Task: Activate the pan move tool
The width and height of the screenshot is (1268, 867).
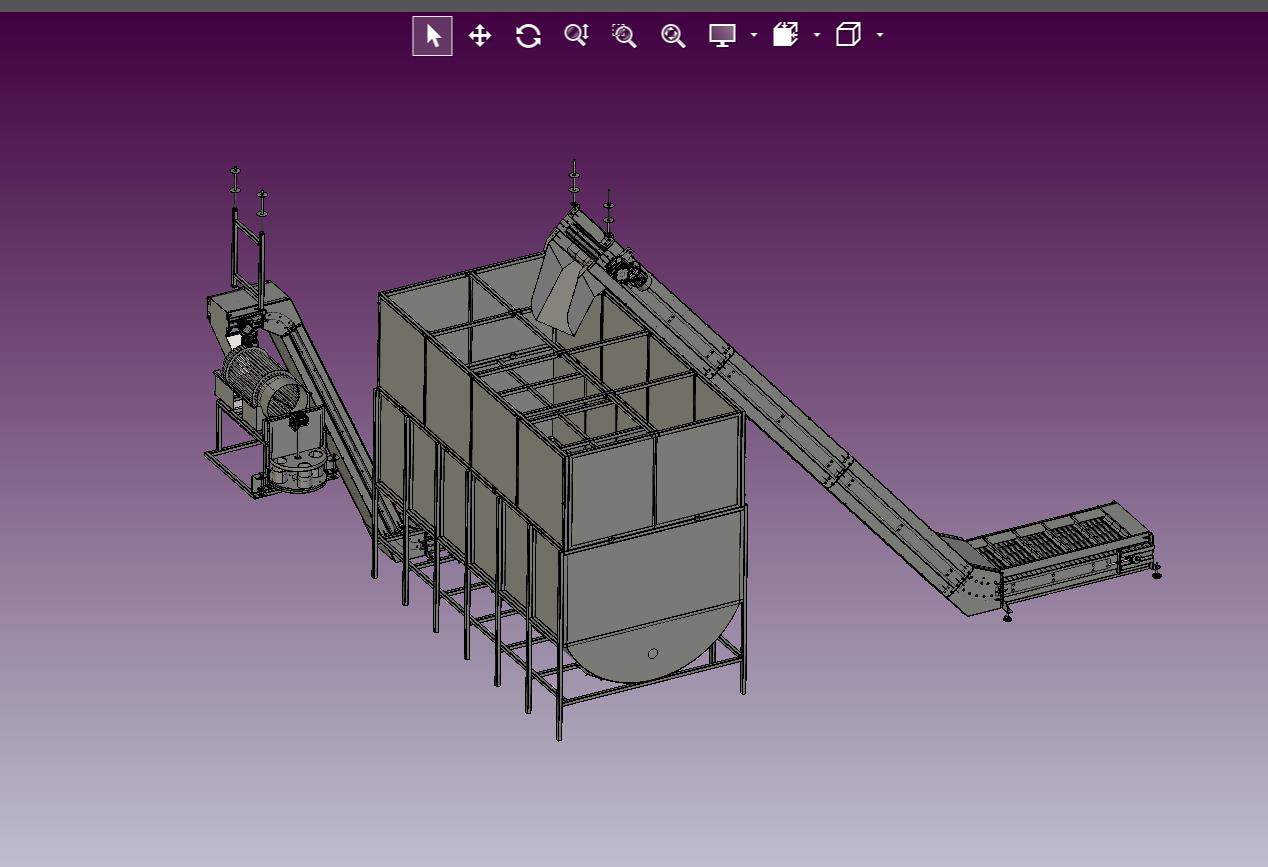Action: (x=480, y=36)
